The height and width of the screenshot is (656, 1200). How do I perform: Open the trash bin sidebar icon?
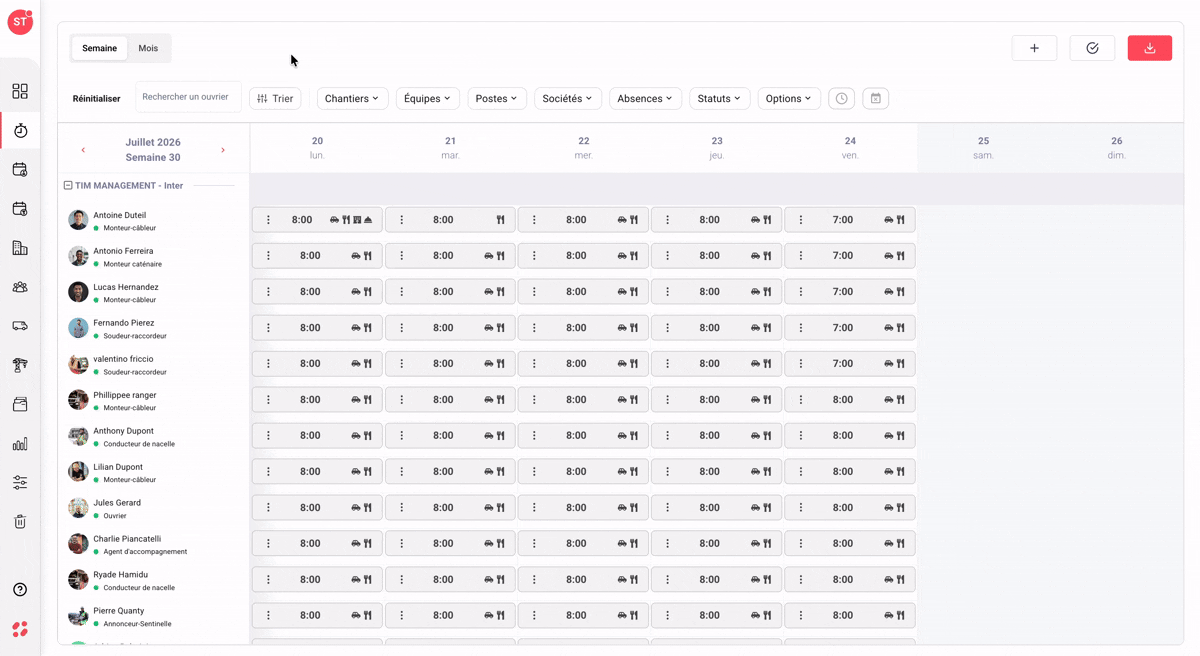(x=20, y=521)
